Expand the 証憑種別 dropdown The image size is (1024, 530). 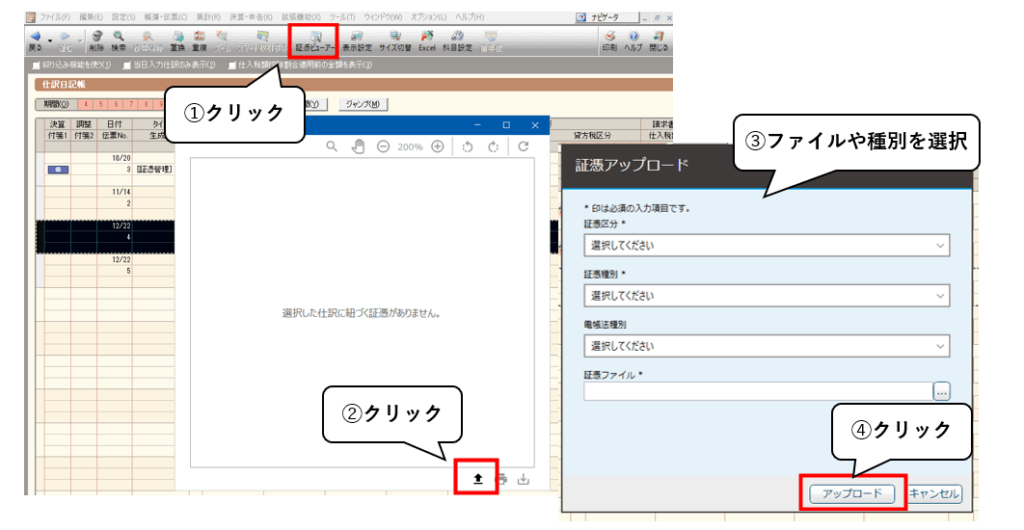766,295
